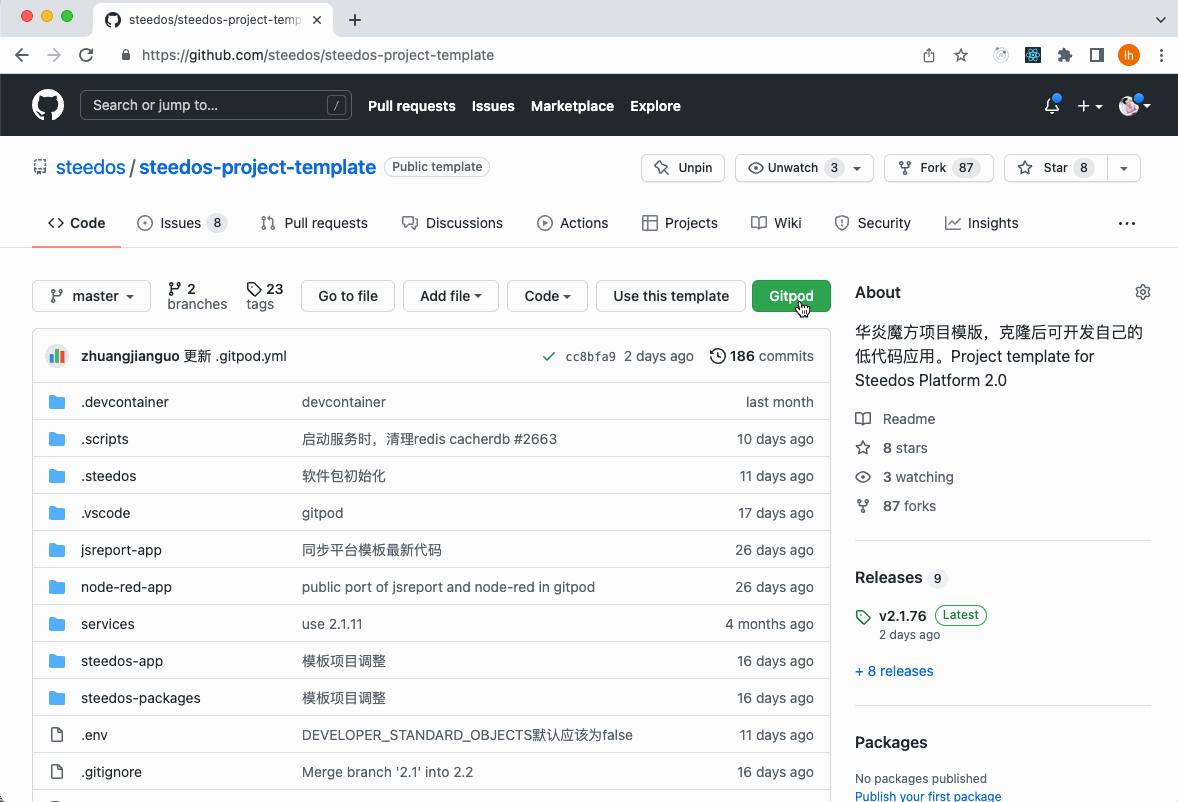Open the About settings gear
The image size is (1178, 802).
pos(1143,292)
